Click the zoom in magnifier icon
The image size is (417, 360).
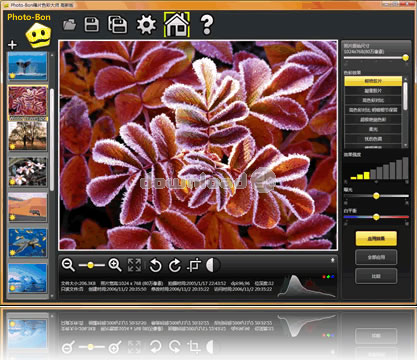tap(115, 265)
